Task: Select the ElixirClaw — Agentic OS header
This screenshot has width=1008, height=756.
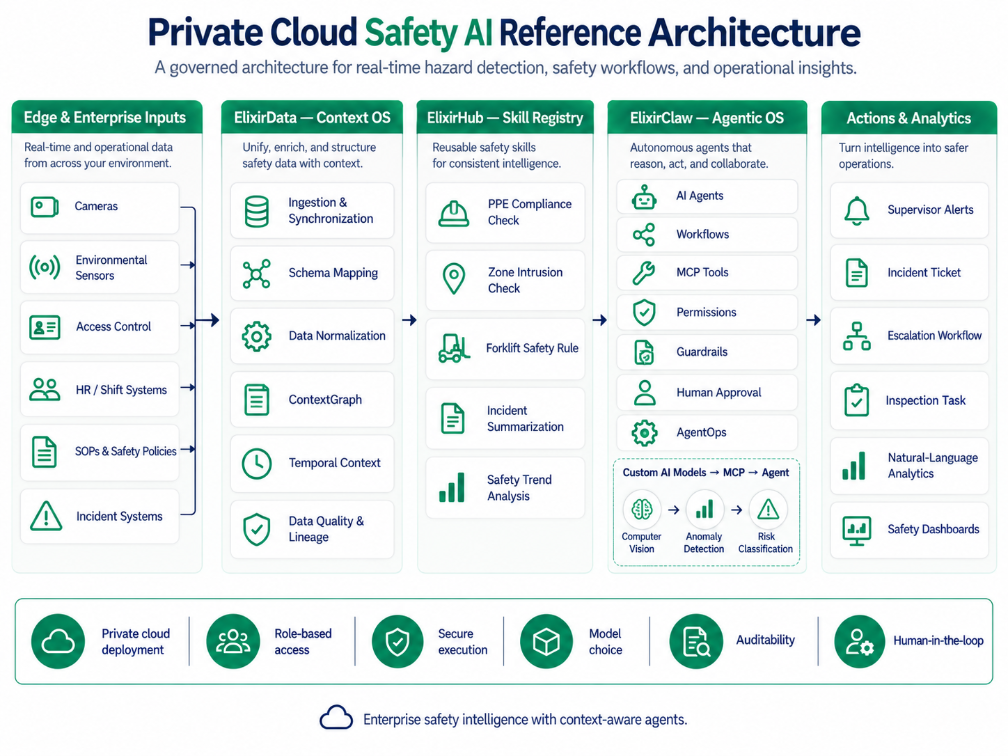Action: (x=706, y=118)
